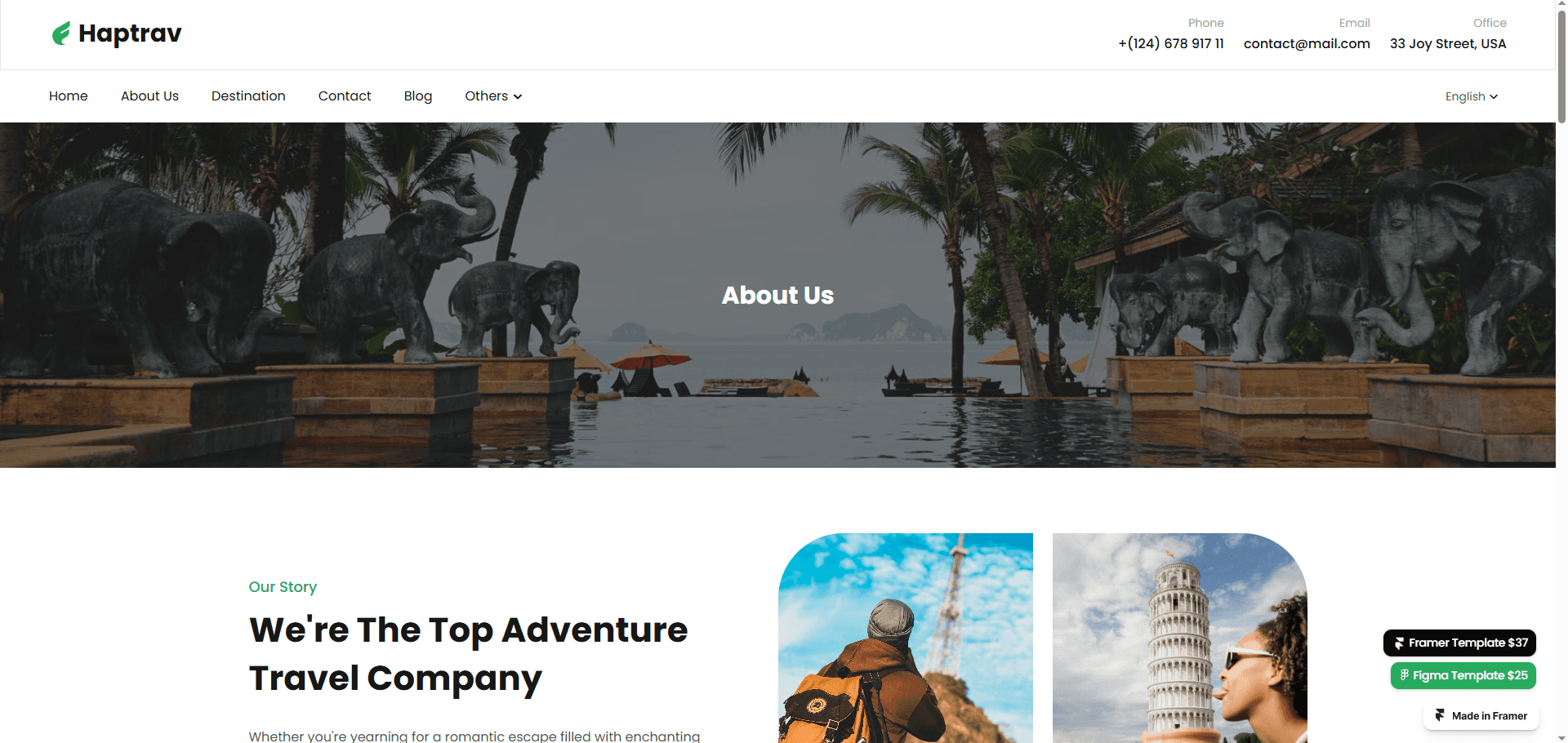Open the Blog page
Screen dimensions: 1568x743
click(418, 96)
